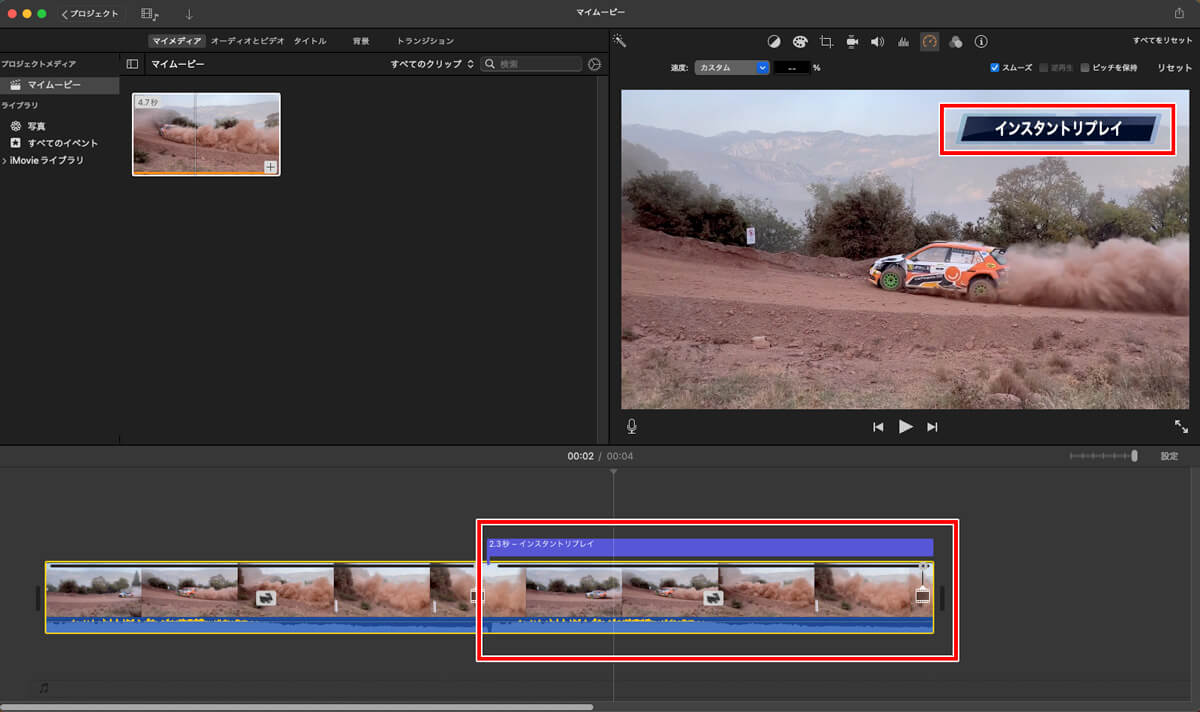
Task: Open the タイトル tab
Action: click(x=310, y=41)
